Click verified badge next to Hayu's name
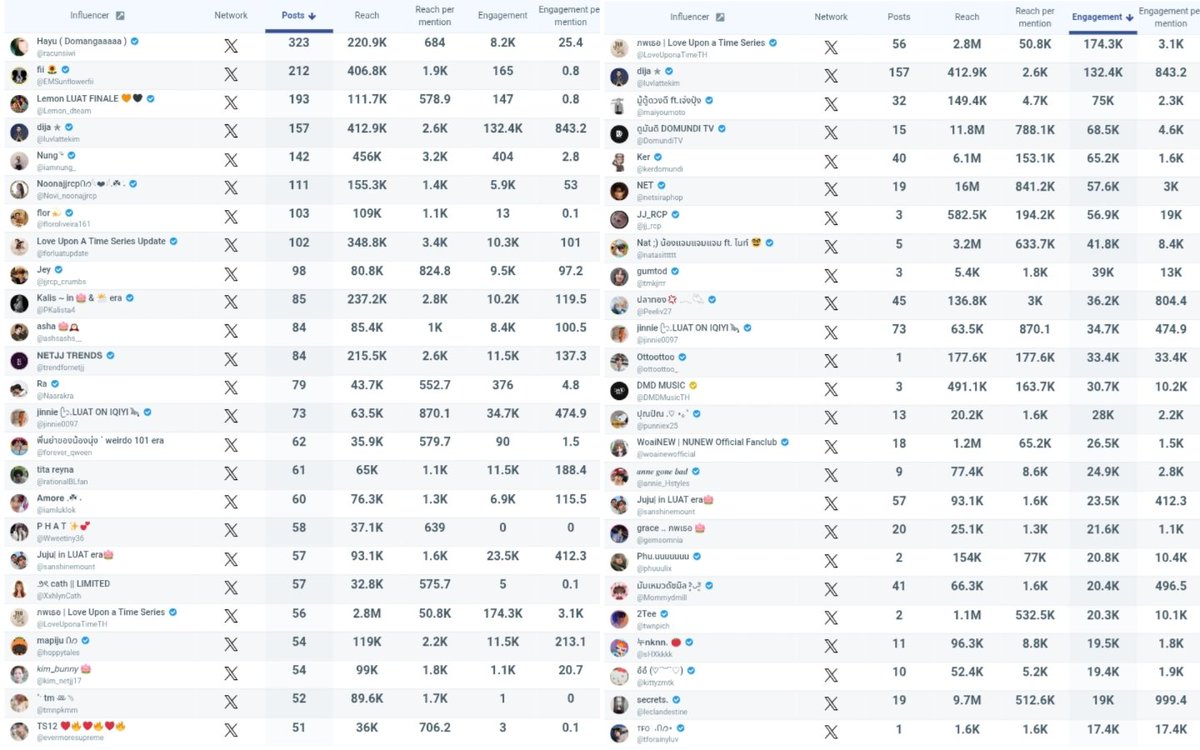This screenshot has height=750, width=1200. [x=135, y=41]
